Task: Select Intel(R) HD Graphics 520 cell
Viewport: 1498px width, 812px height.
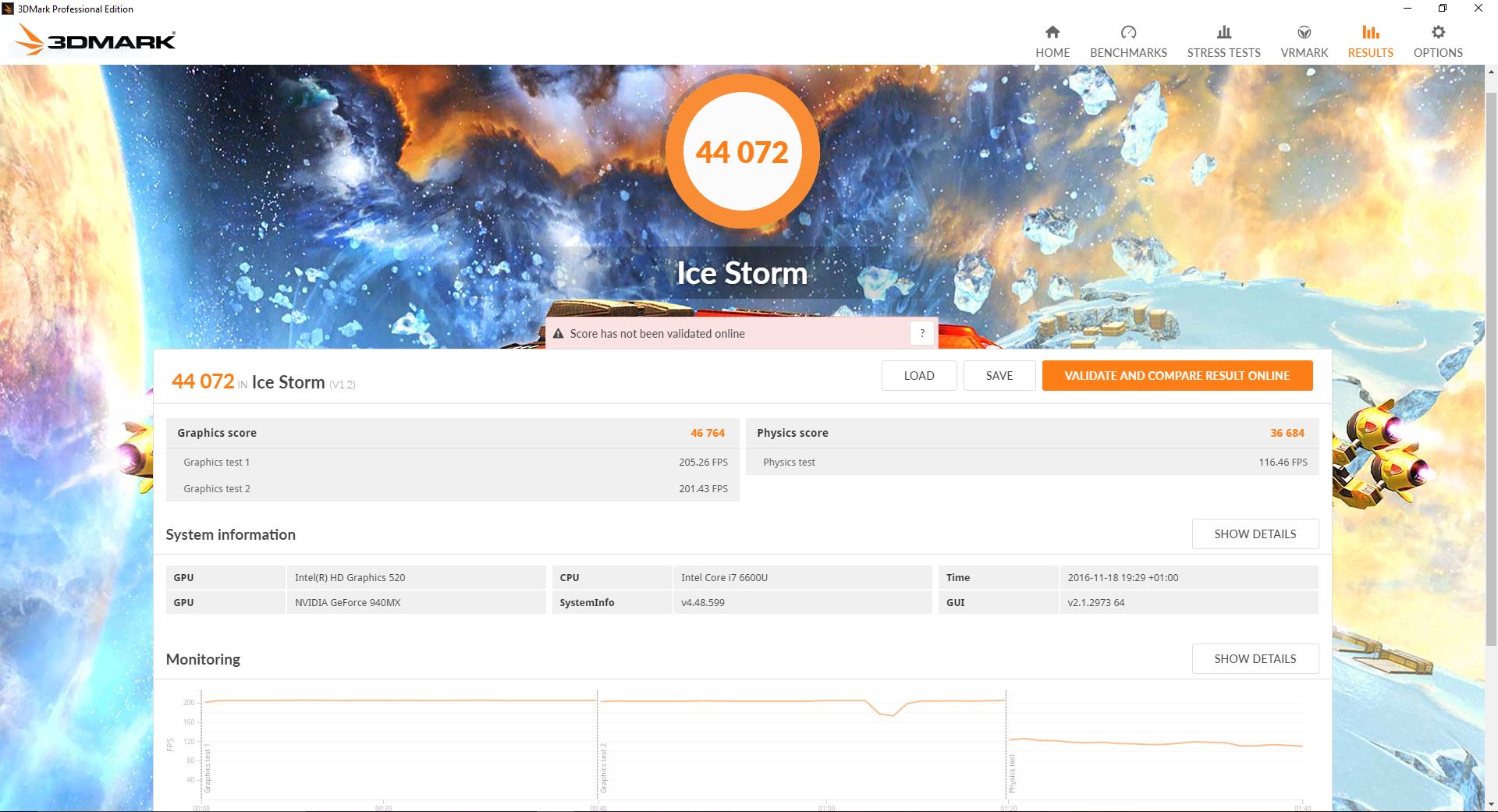Action: click(x=417, y=578)
